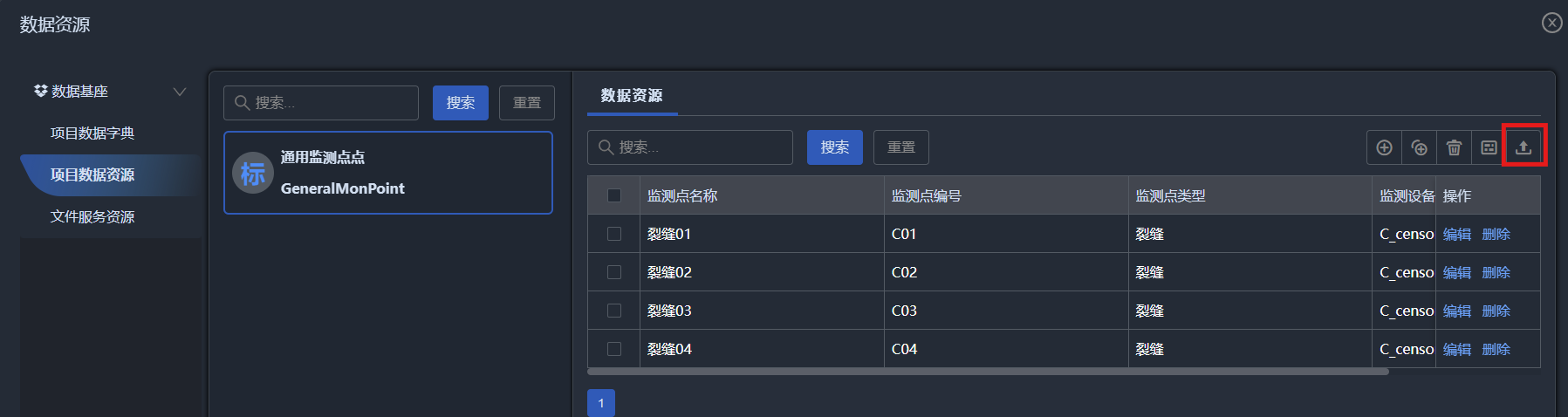Screen dimensions: 1568x417
Task: Open 项目数据字典 in sidebar
Action: click(x=92, y=133)
